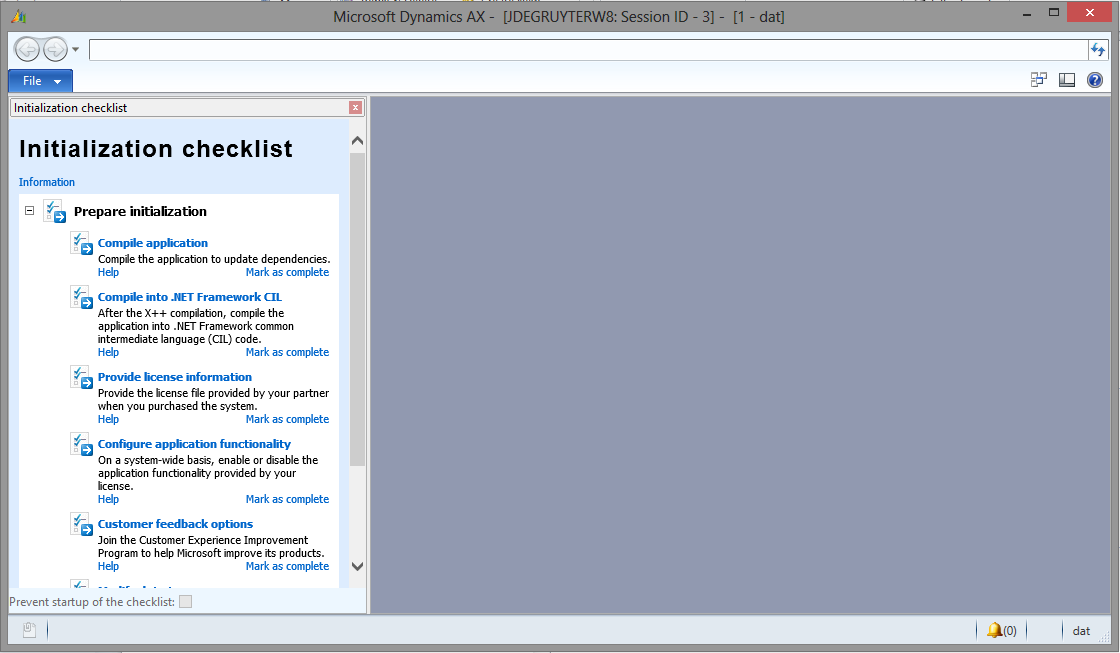This screenshot has height=653, width=1120.
Task: Open Customer feedback options link
Action: click(x=175, y=524)
